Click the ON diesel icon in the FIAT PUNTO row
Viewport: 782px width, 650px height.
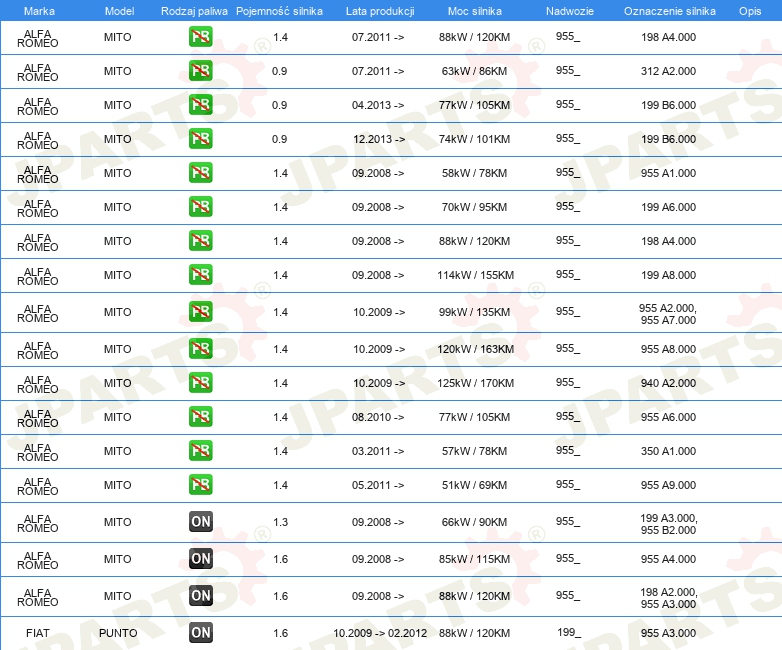tap(200, 633)
